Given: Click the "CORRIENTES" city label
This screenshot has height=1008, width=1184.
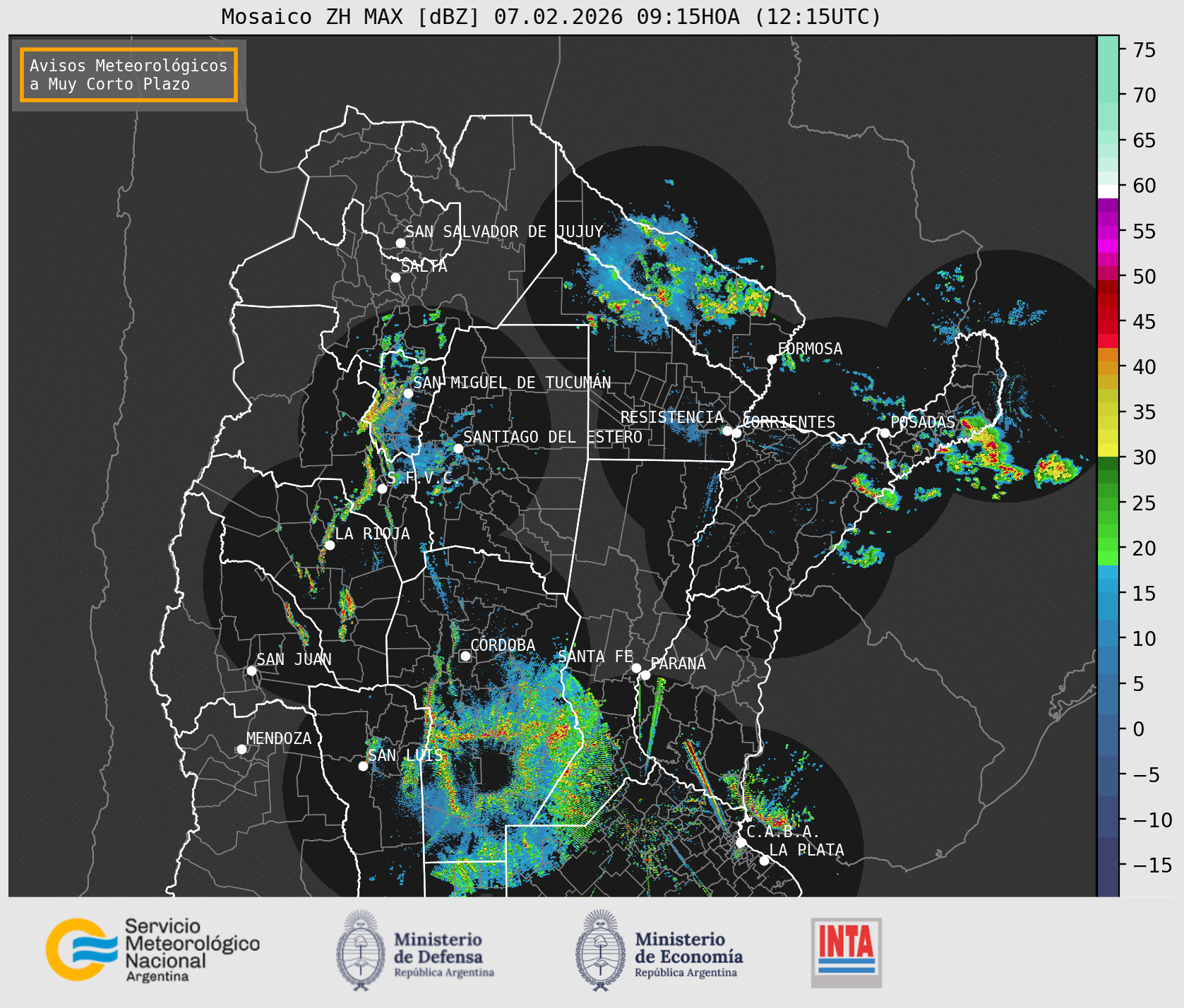Looking at the screenshot, I should 789,422.
